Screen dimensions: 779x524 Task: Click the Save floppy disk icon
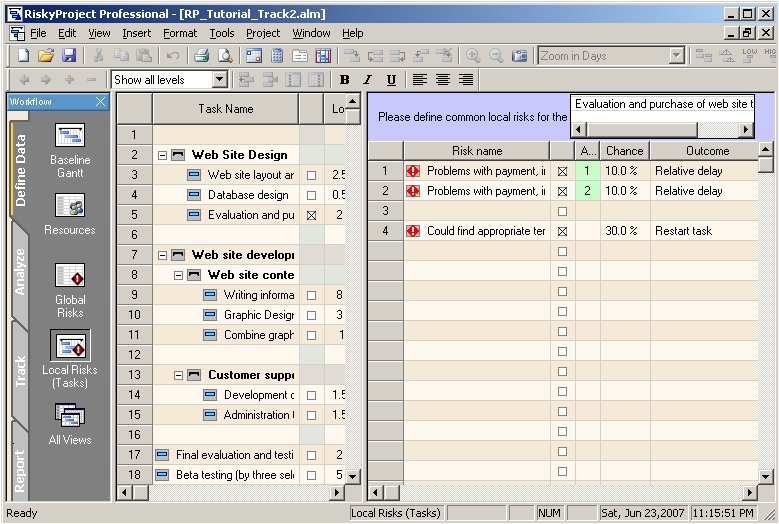pyautogui.click(x=69, y=55)
